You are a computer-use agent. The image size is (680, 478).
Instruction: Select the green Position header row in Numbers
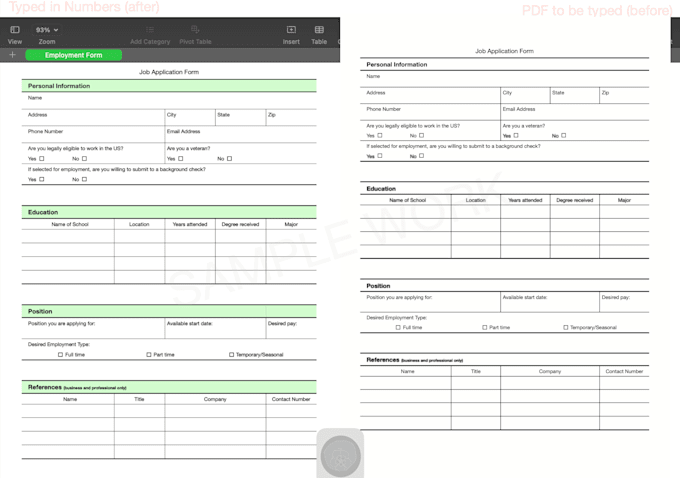click(169, 311)
